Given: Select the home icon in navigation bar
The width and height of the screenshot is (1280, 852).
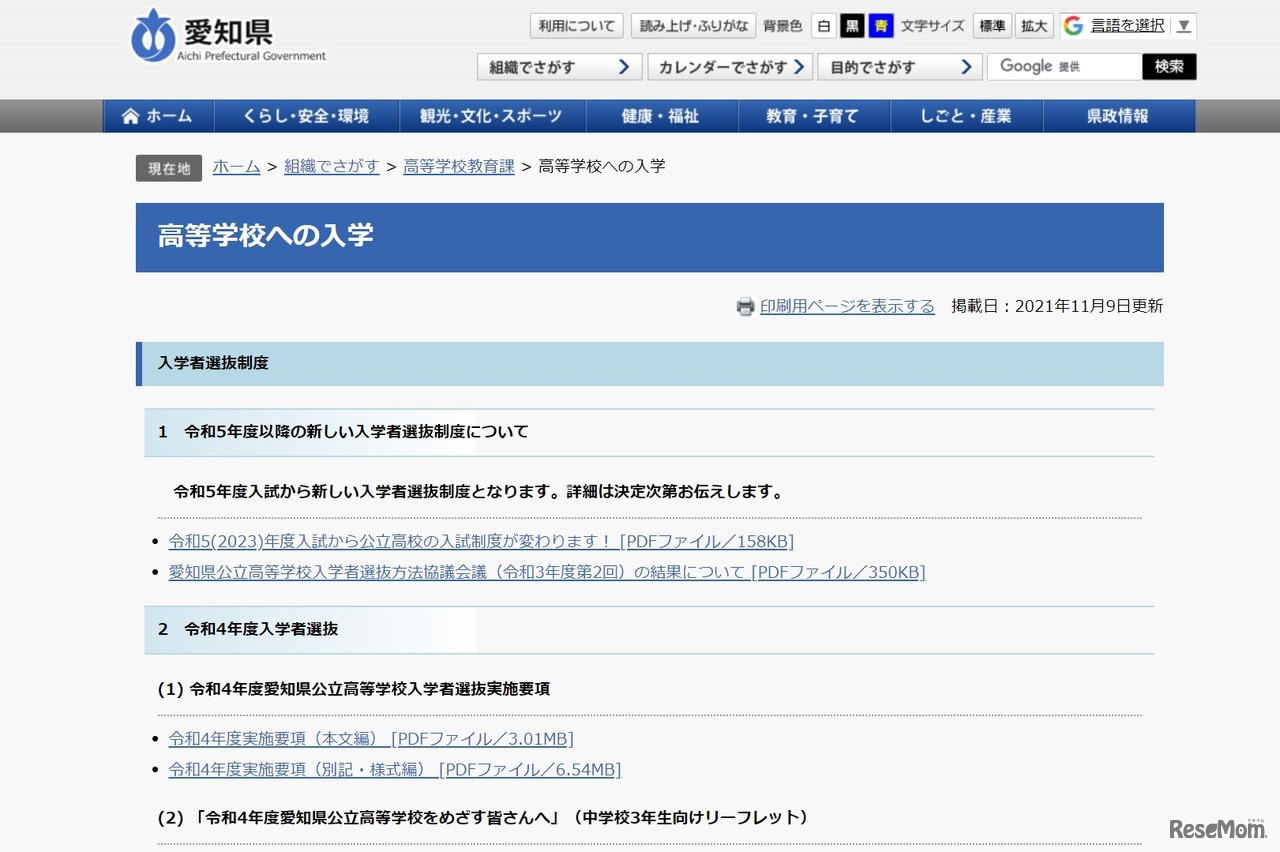Looking at the screenshot, I should [x=129, y=116].
